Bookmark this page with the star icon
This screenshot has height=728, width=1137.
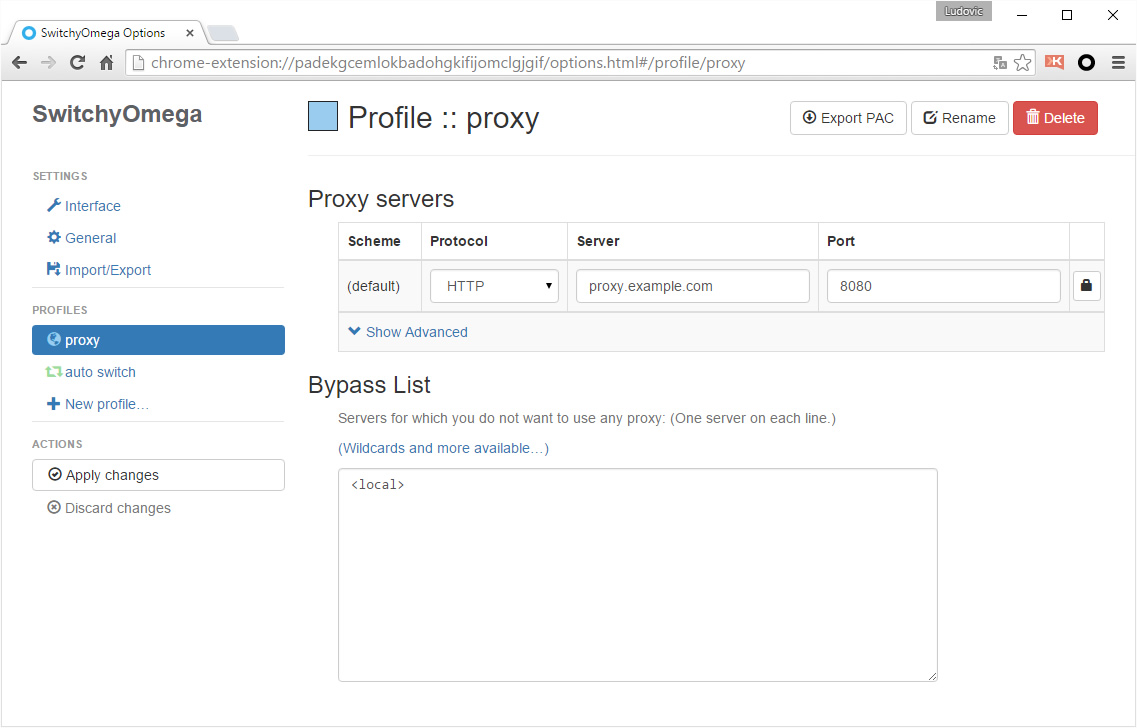[1022, 63]
